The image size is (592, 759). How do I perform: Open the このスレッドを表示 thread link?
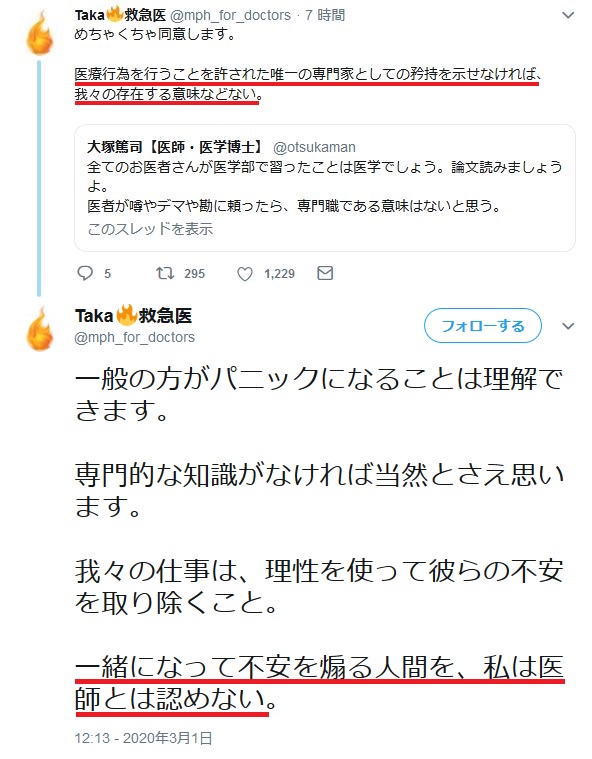point(150,228)
